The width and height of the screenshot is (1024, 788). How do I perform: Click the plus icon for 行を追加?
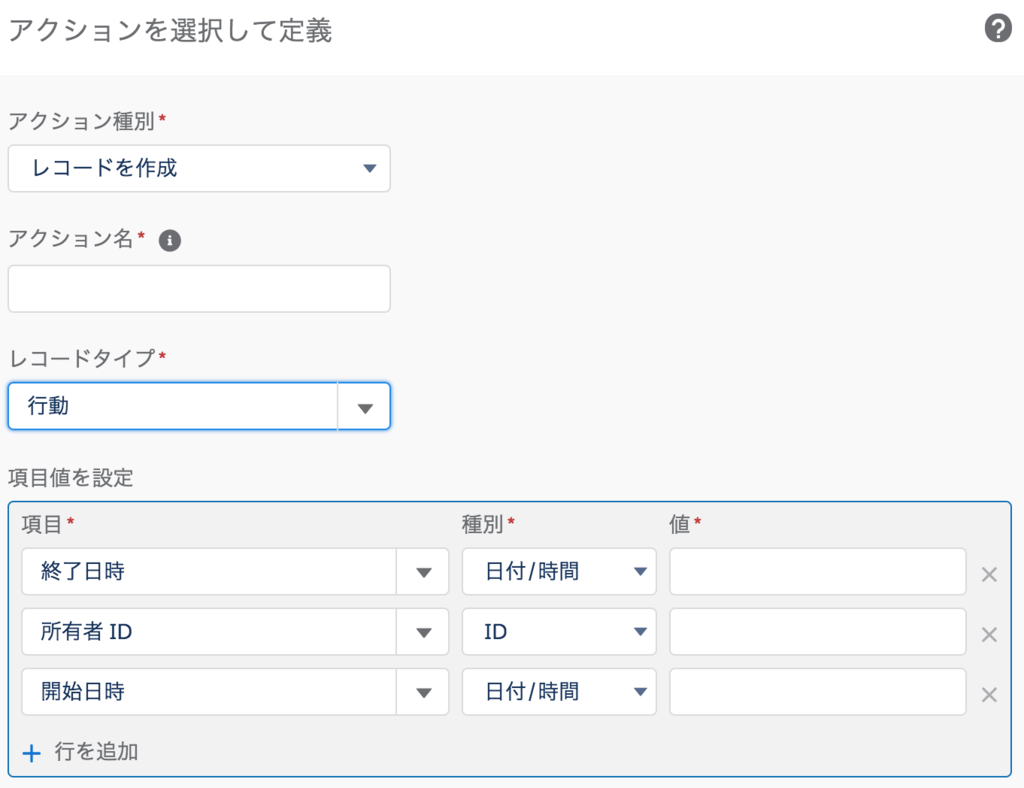click(31, 753)
